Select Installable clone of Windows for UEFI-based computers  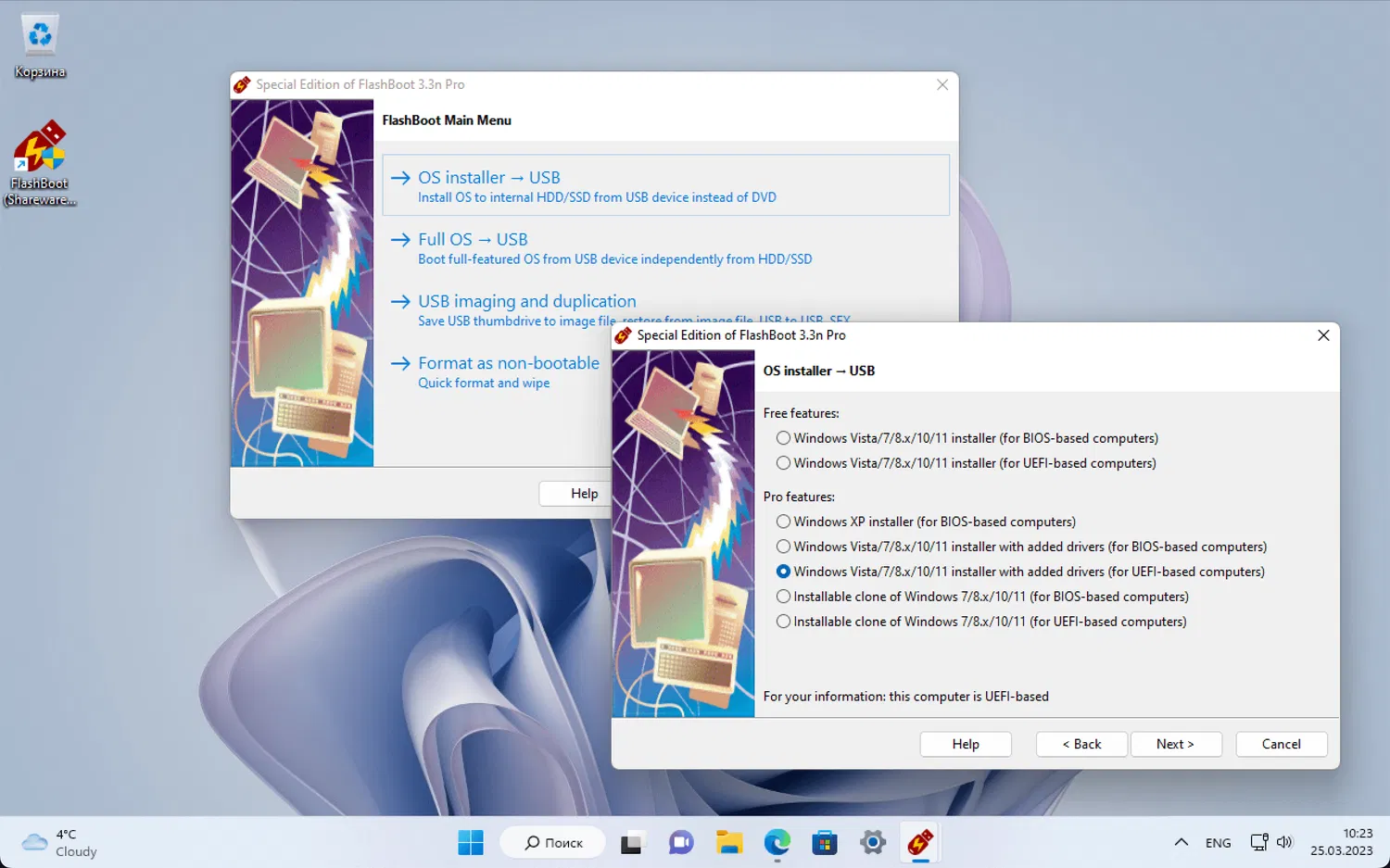point(981,622)
